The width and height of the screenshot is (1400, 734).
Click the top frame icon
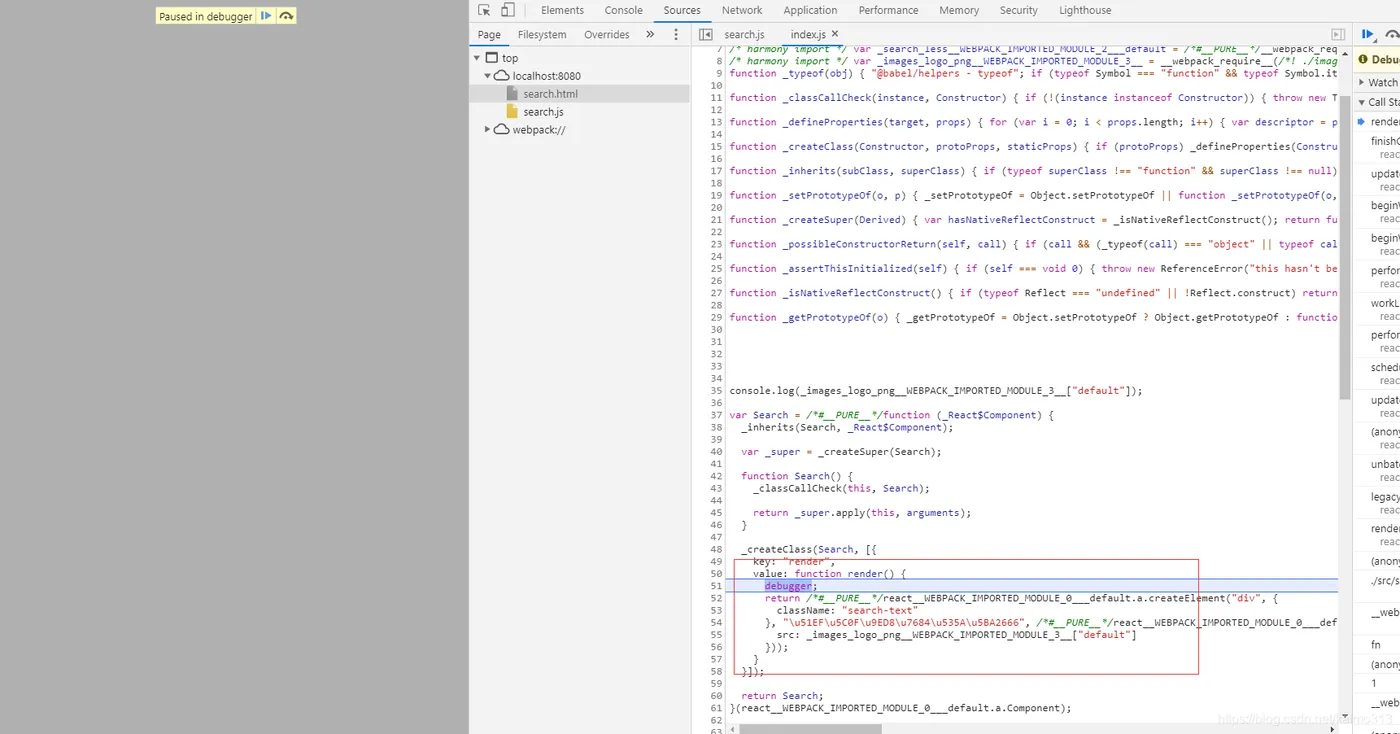click(x=492, y=58)
